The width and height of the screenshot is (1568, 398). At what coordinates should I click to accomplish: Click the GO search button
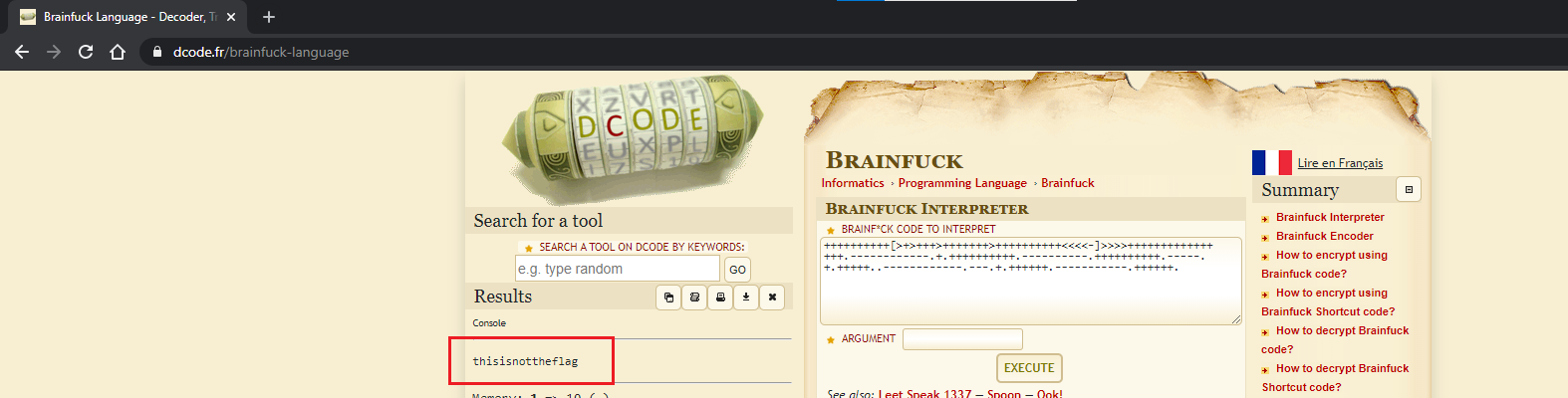point(737,270)
